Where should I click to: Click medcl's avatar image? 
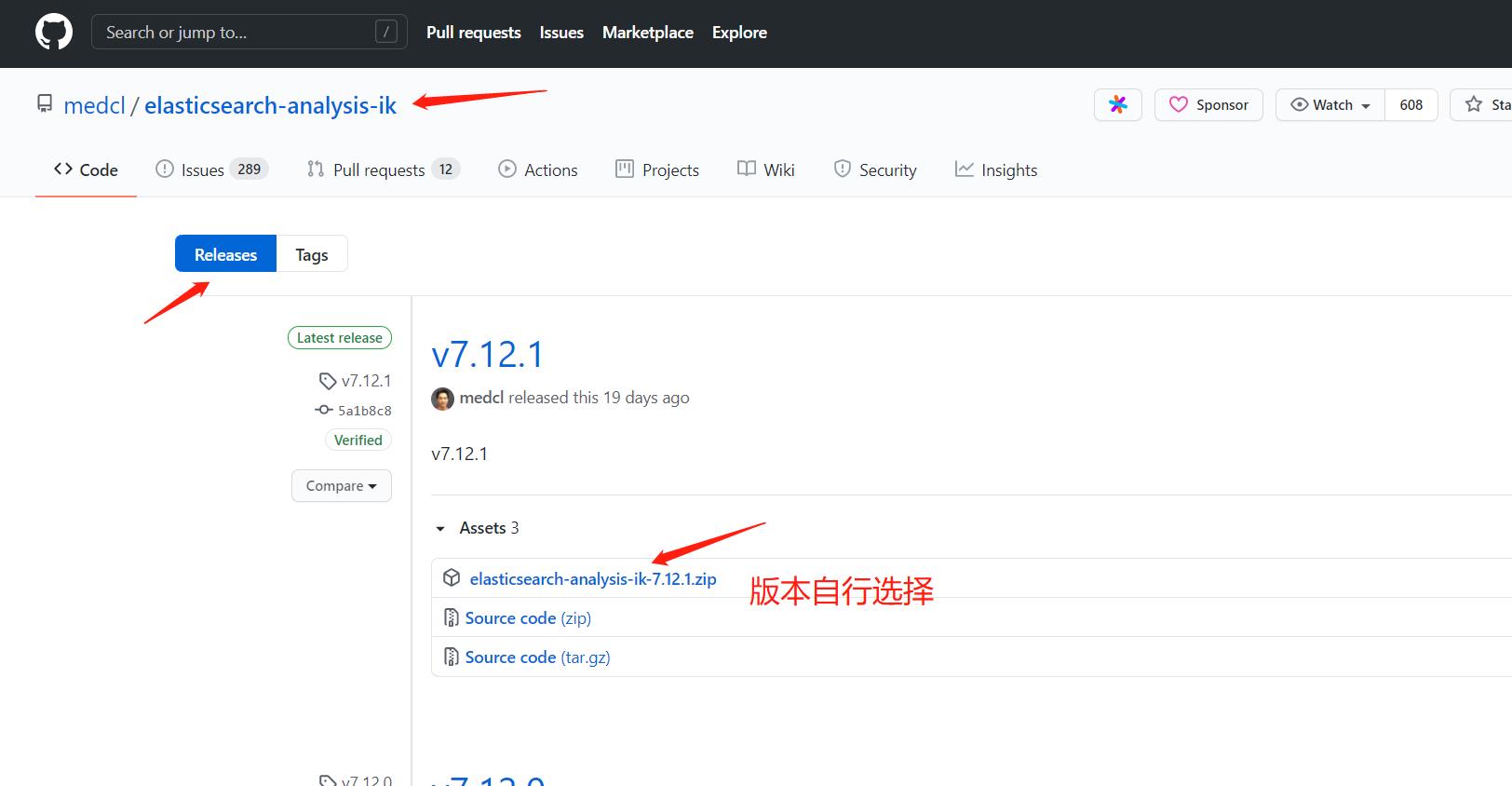click(442, 399)
